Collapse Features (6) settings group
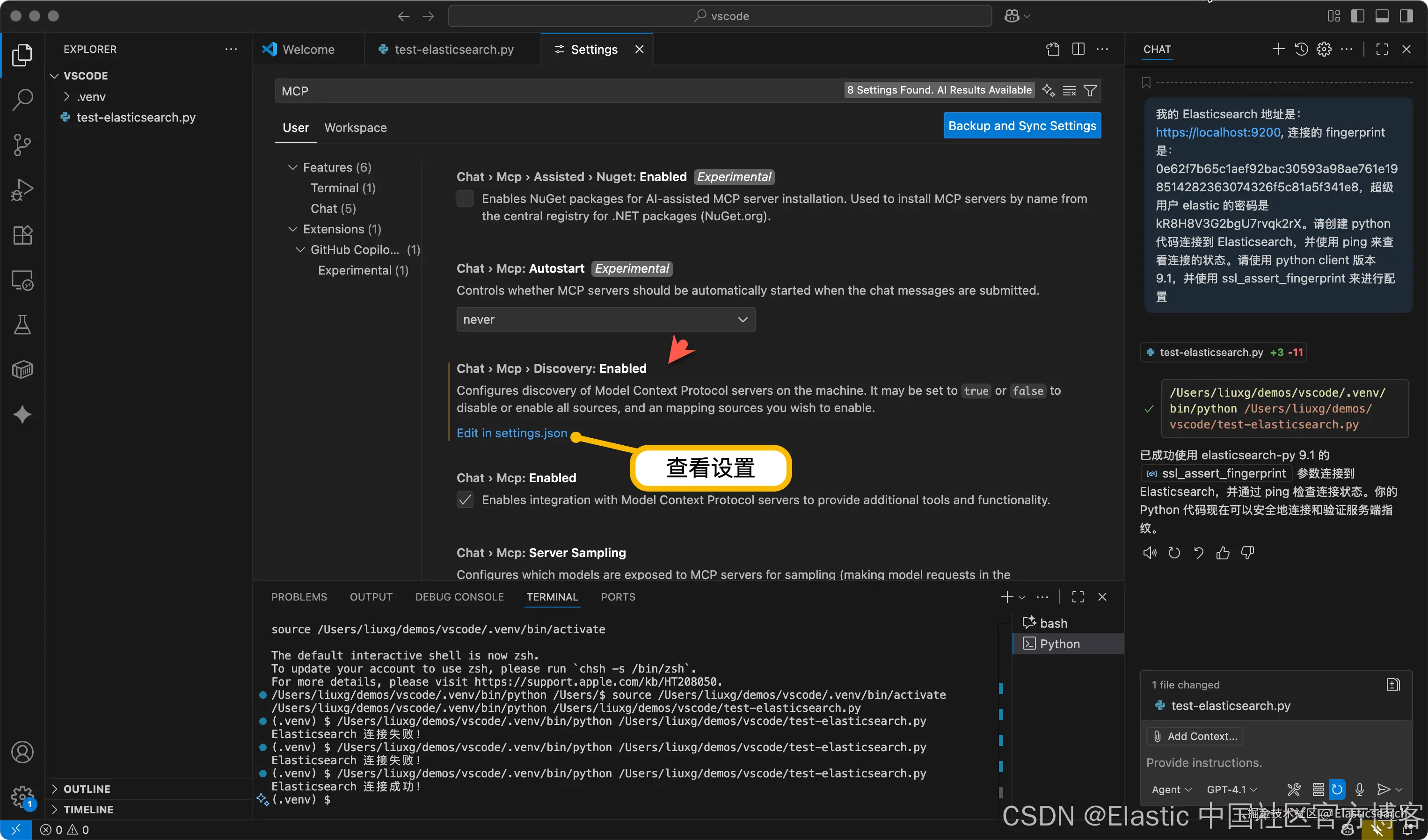Viewport: 1428px width, 840px height. (292, 167)
